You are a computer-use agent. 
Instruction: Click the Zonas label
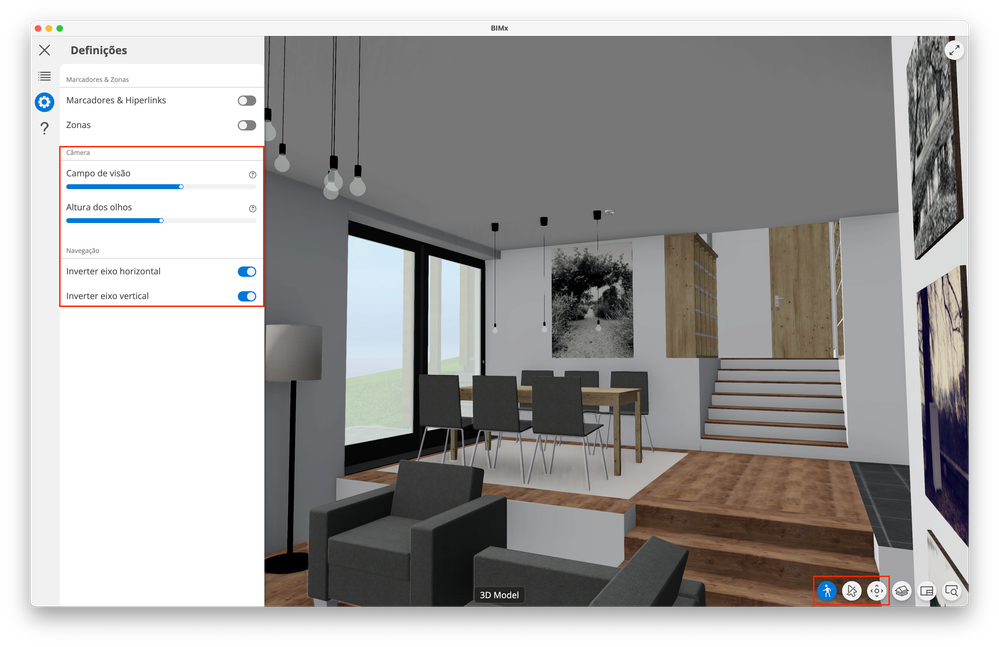[x=78, y=125]
